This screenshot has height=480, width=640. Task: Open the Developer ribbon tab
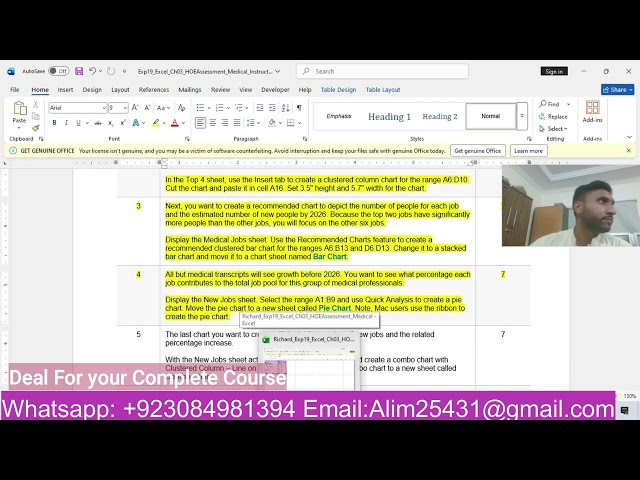point(275,90)
